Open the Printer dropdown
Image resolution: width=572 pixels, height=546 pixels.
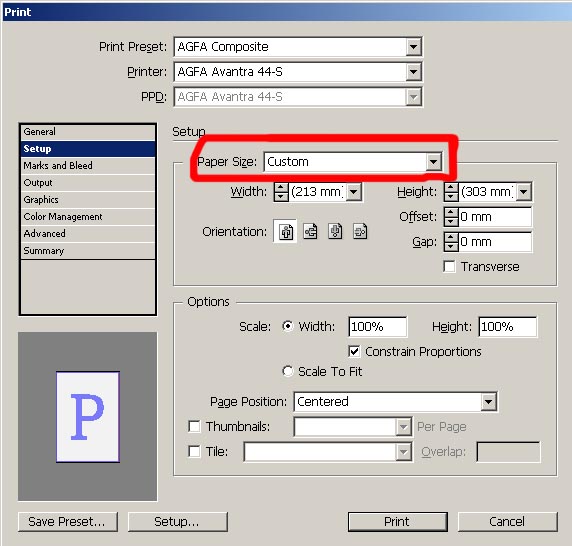point(413,71)
